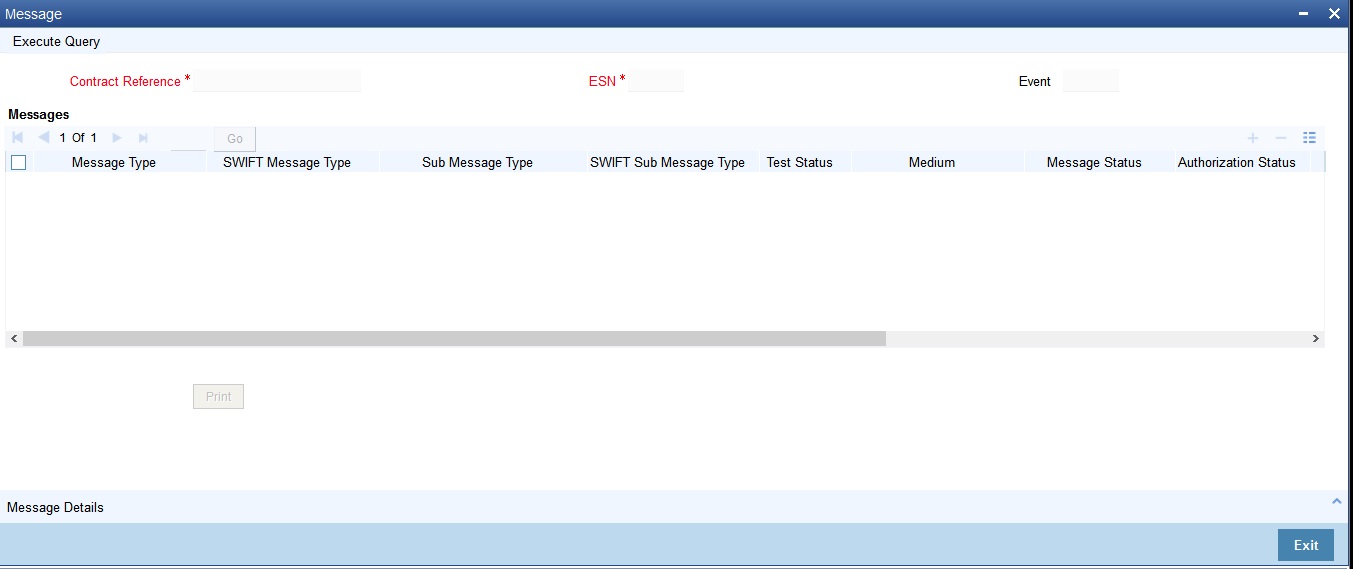Click the scroll right arrow
Viewport: 1353px width, 569px height.
point(1316,339)
